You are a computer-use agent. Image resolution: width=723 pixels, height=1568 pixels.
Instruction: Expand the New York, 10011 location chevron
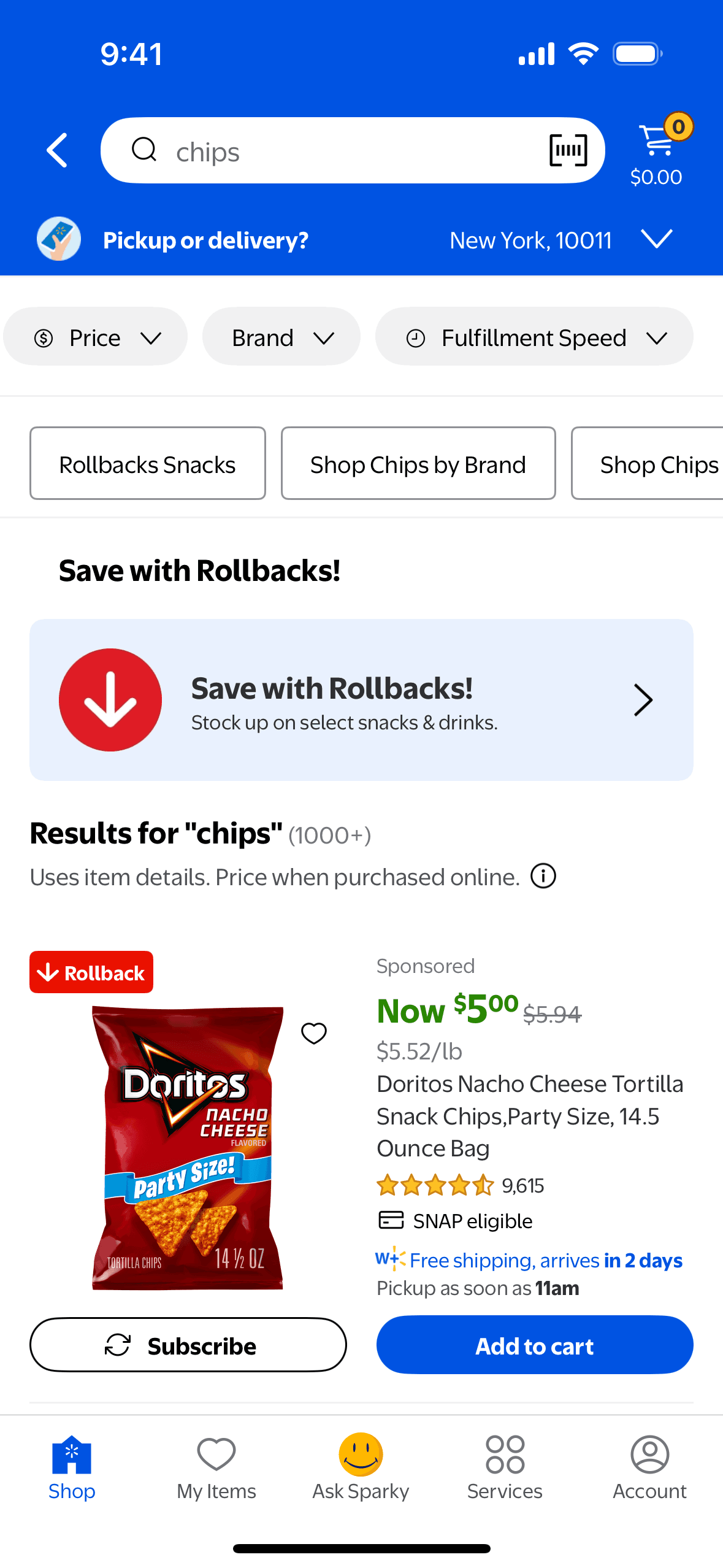coord(657,239)
